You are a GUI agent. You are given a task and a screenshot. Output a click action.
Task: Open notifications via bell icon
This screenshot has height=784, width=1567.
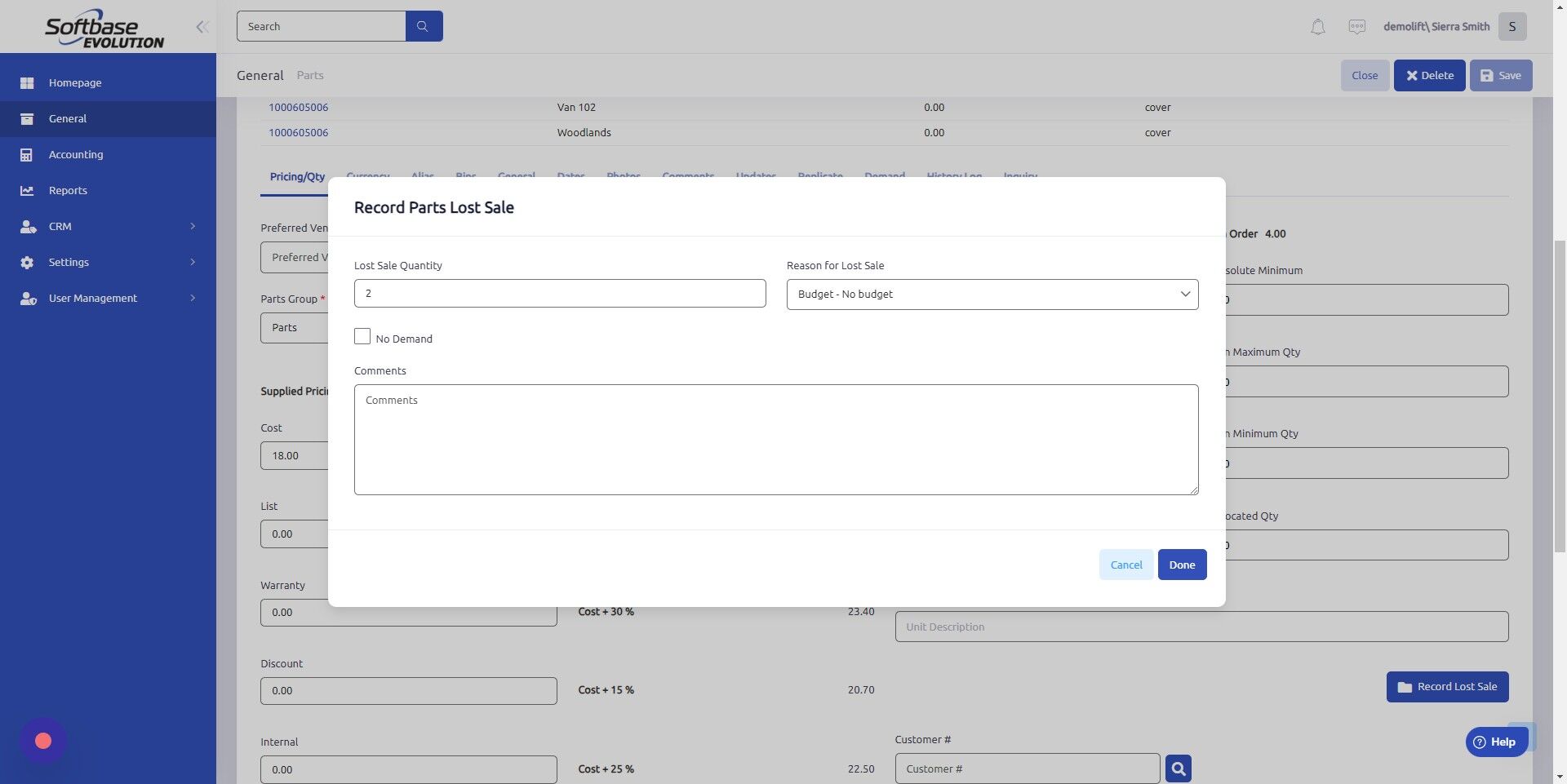click(1316, 26)
